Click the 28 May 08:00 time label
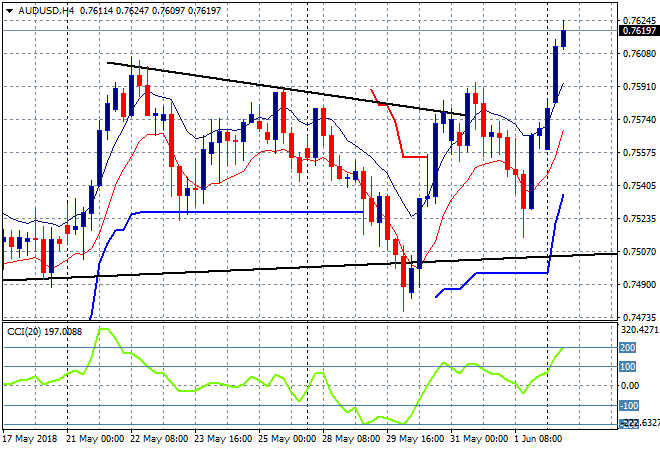Screen dimensions: 660x450 pos(351,439)
